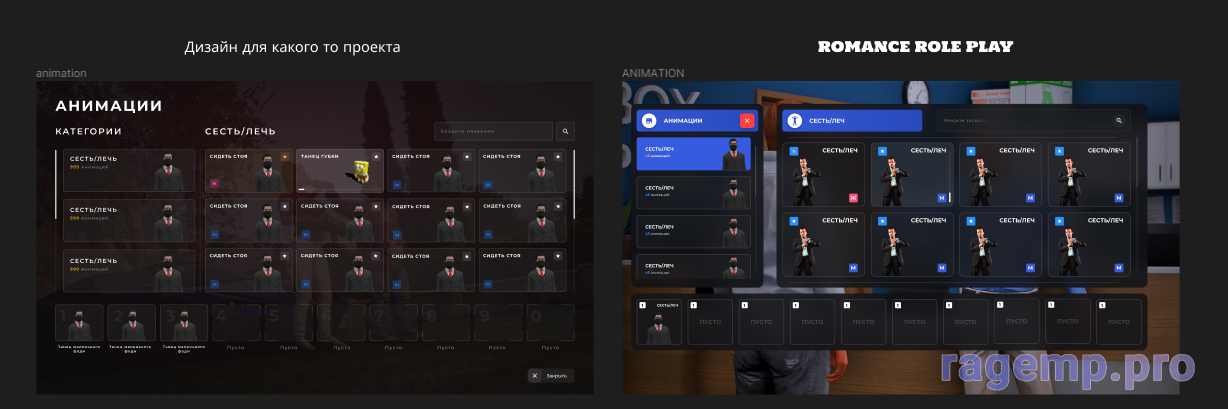The width and height of the screenshot is (1228, 409).
Task: Click the pink Ж badge on the first Romance animation card
Action: [853, 198]
